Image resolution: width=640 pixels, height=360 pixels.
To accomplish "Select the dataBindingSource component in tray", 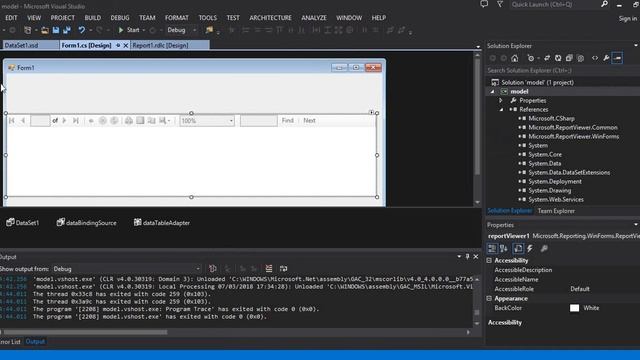I will (87, 223).
